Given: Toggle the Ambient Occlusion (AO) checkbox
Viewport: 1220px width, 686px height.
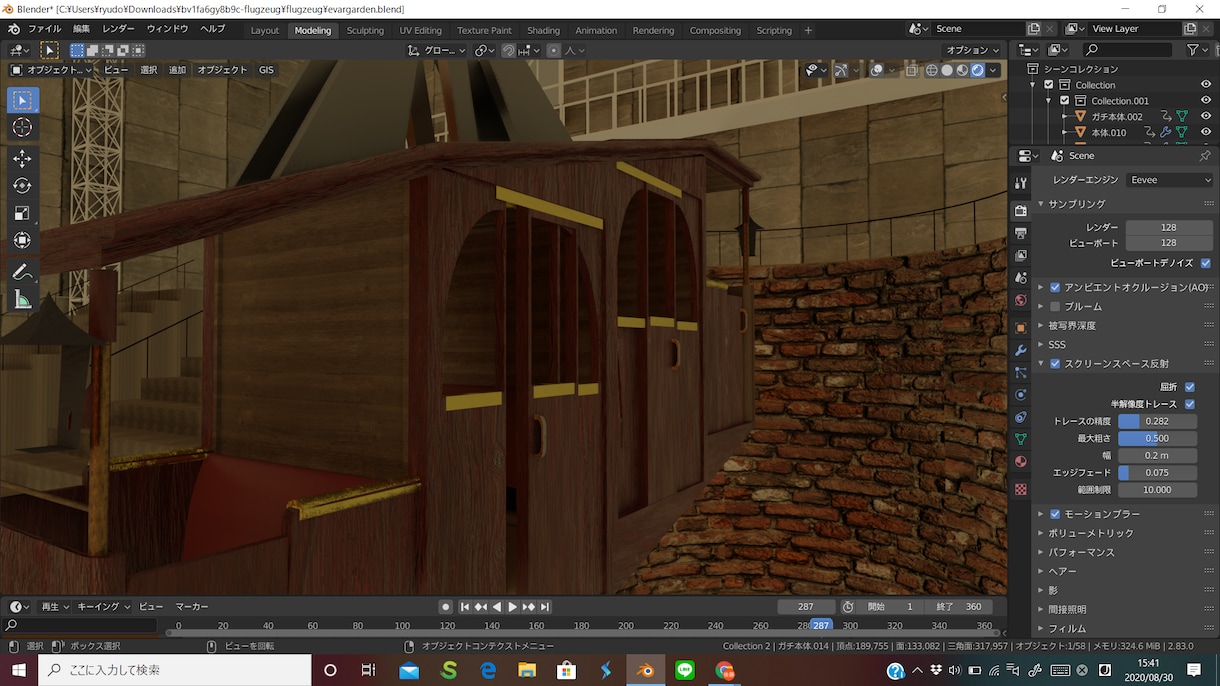Looking at the screenshot, I should (1055, 287).
